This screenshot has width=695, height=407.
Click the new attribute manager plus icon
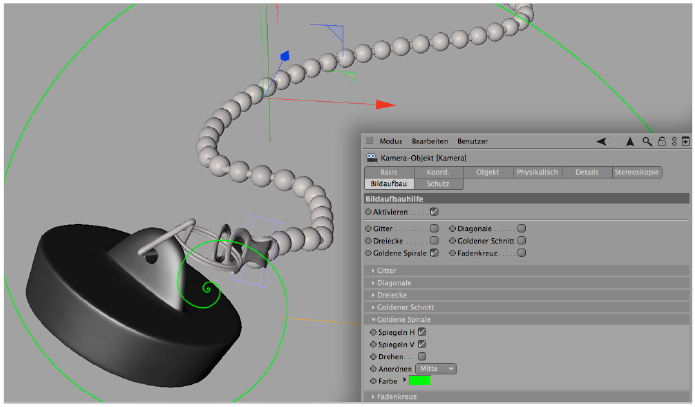685,142
